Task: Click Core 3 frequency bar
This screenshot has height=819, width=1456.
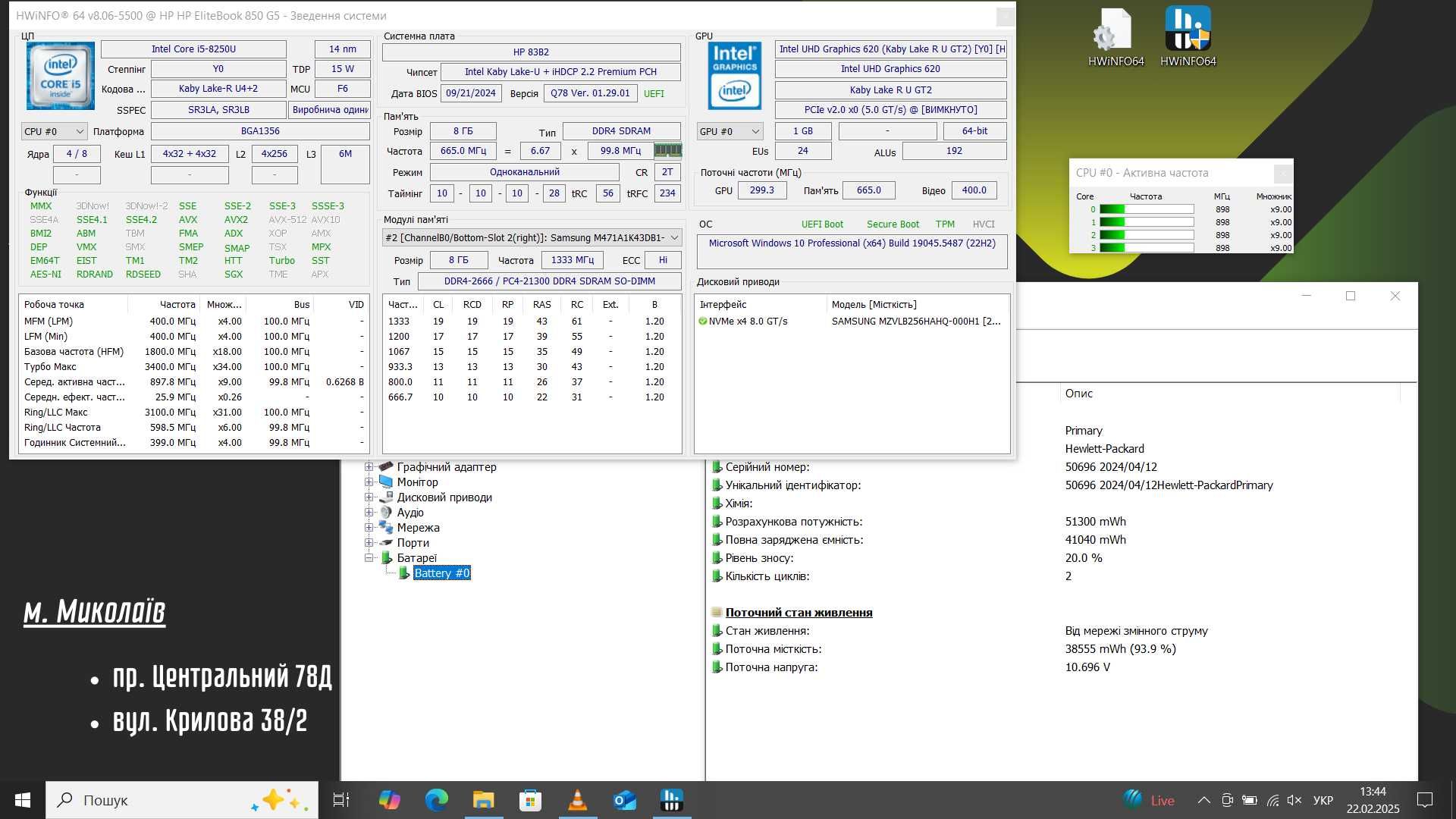Action: coord(1147,248)
